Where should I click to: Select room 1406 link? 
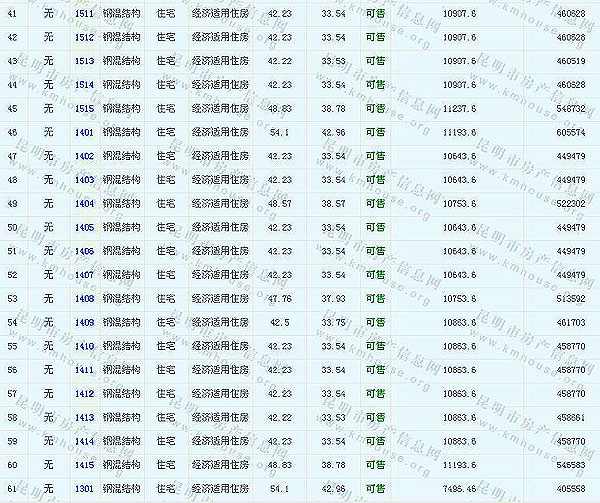(x=84, y=251)
